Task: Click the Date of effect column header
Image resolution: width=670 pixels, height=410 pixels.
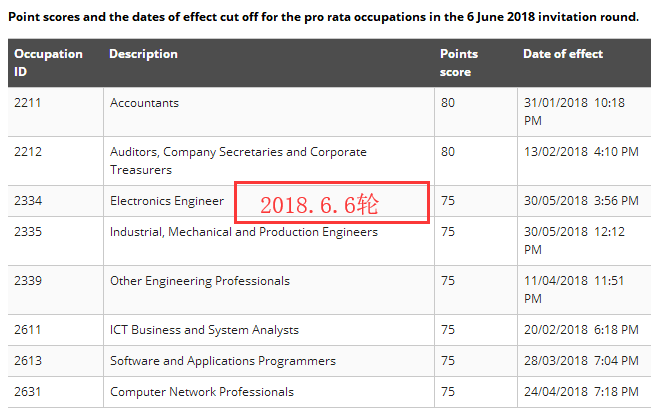Action: pyautogui.click(x=563, y=54)
